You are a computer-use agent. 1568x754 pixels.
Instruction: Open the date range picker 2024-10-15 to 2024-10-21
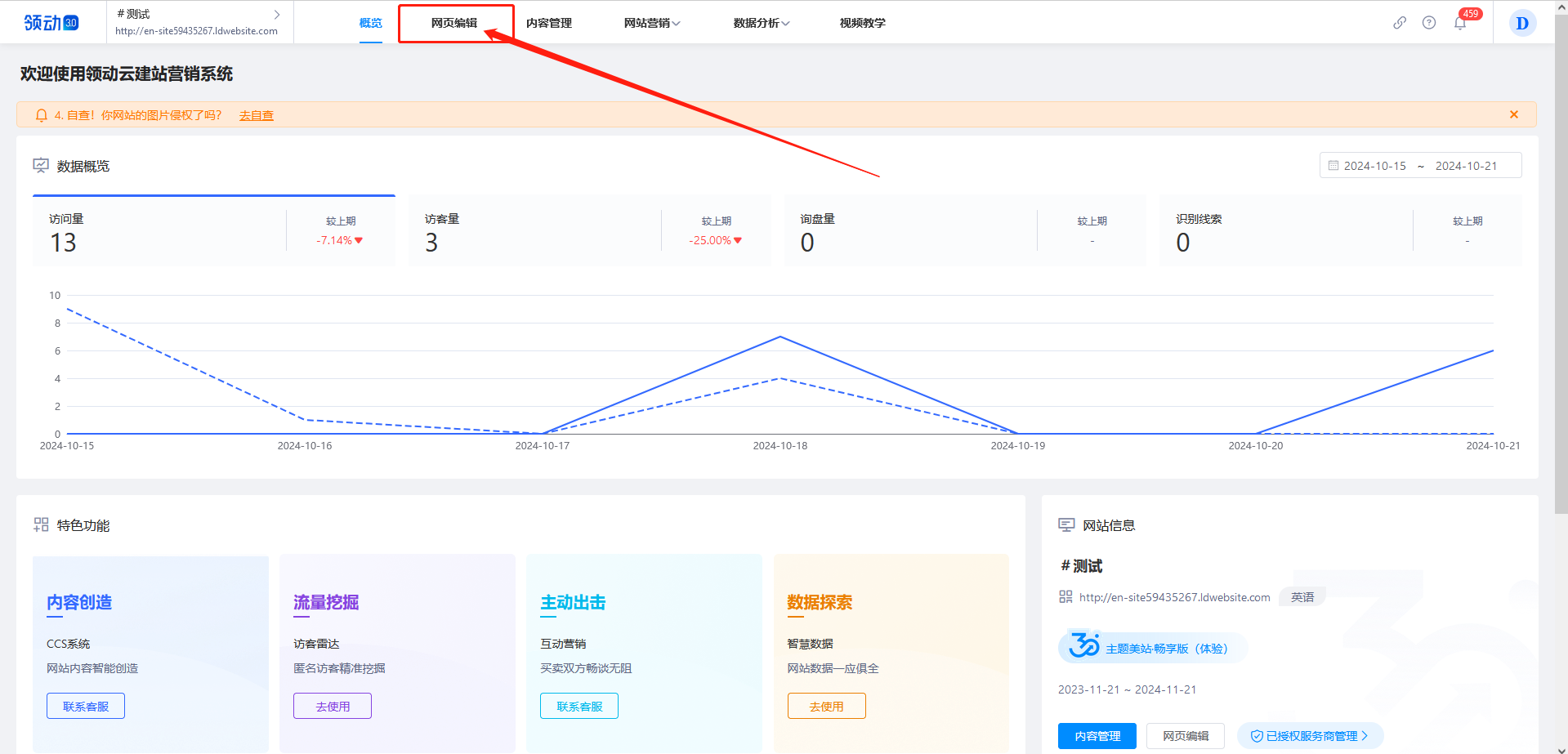click(1420, 165)
